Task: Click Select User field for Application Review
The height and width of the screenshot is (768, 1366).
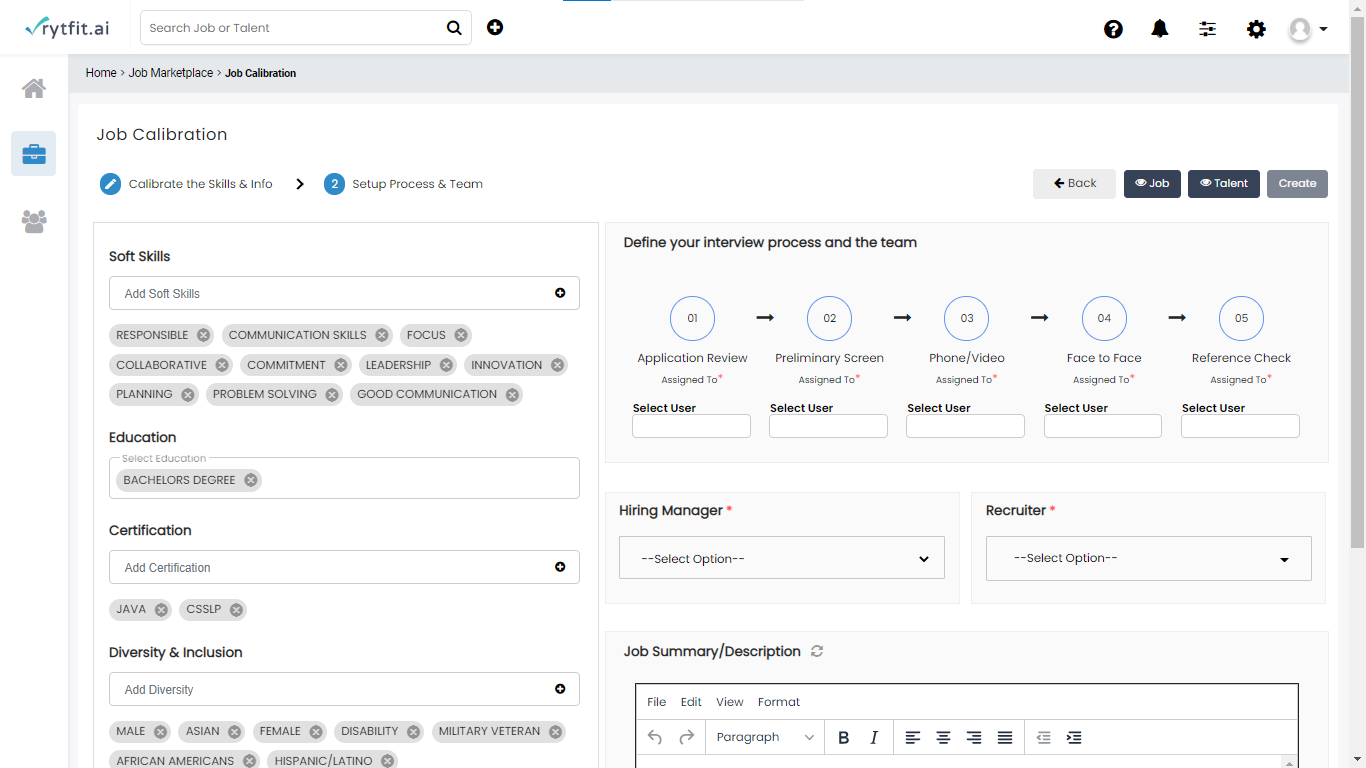Action: coord(691,426)
